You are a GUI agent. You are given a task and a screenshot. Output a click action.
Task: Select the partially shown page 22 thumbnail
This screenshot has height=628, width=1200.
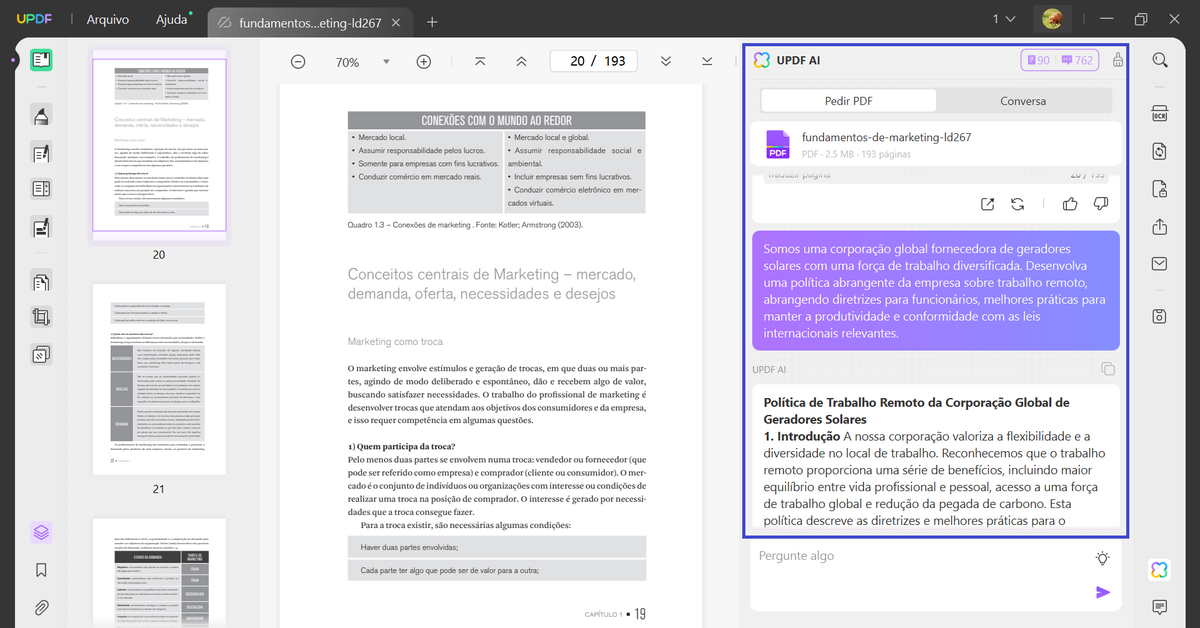click(x=159, y=572)
